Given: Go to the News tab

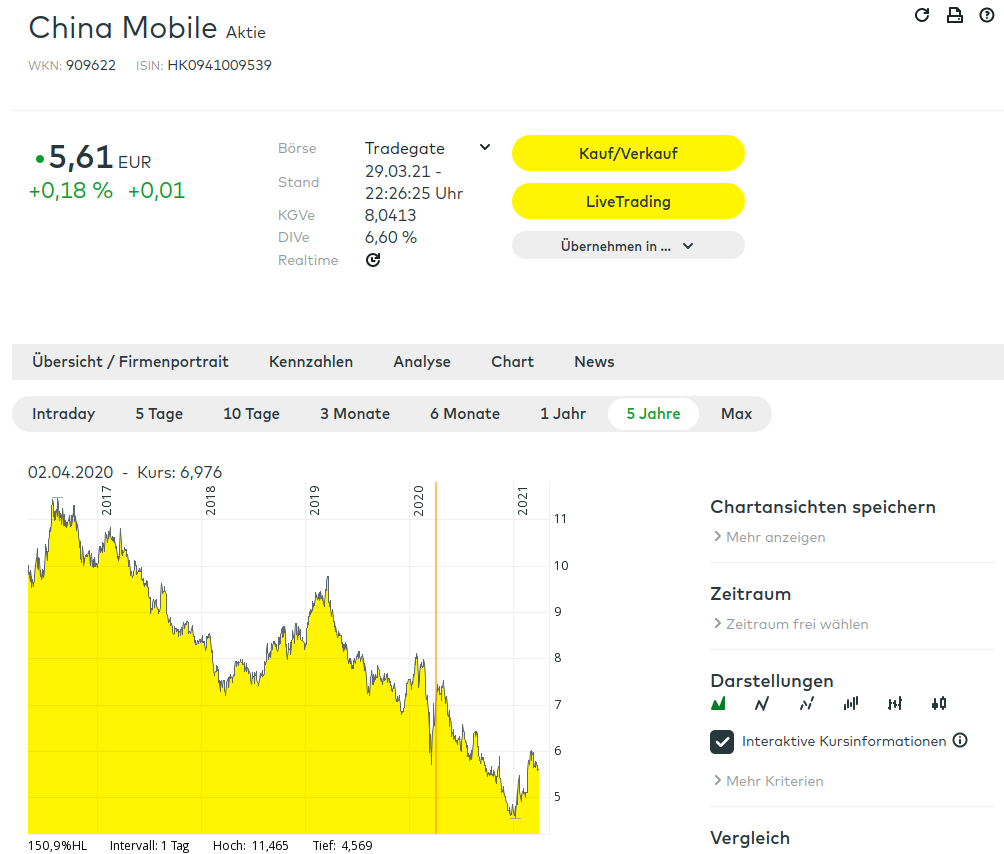Looking at the screenshot, I should (594, 362).
